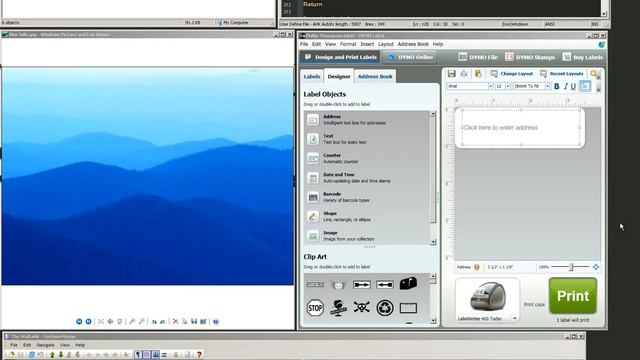Open the Navigate menu in bottom window
This screenshot has width=640, height=360.
[x=45, y=345]
